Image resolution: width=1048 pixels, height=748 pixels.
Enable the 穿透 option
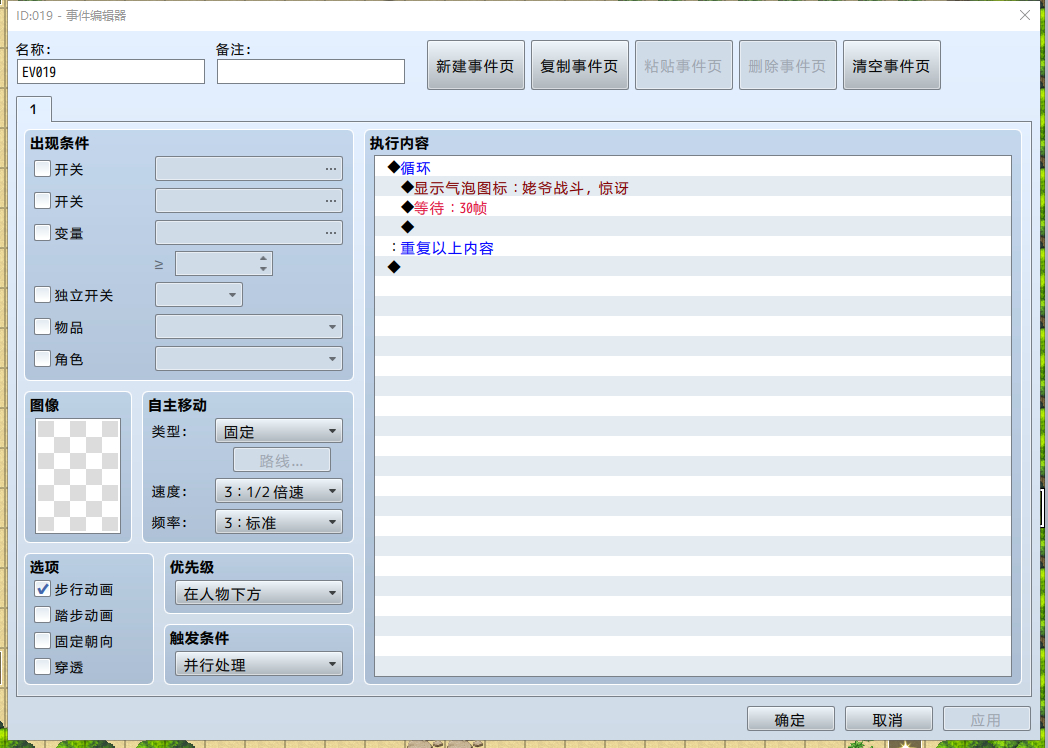tap(42, 667)
